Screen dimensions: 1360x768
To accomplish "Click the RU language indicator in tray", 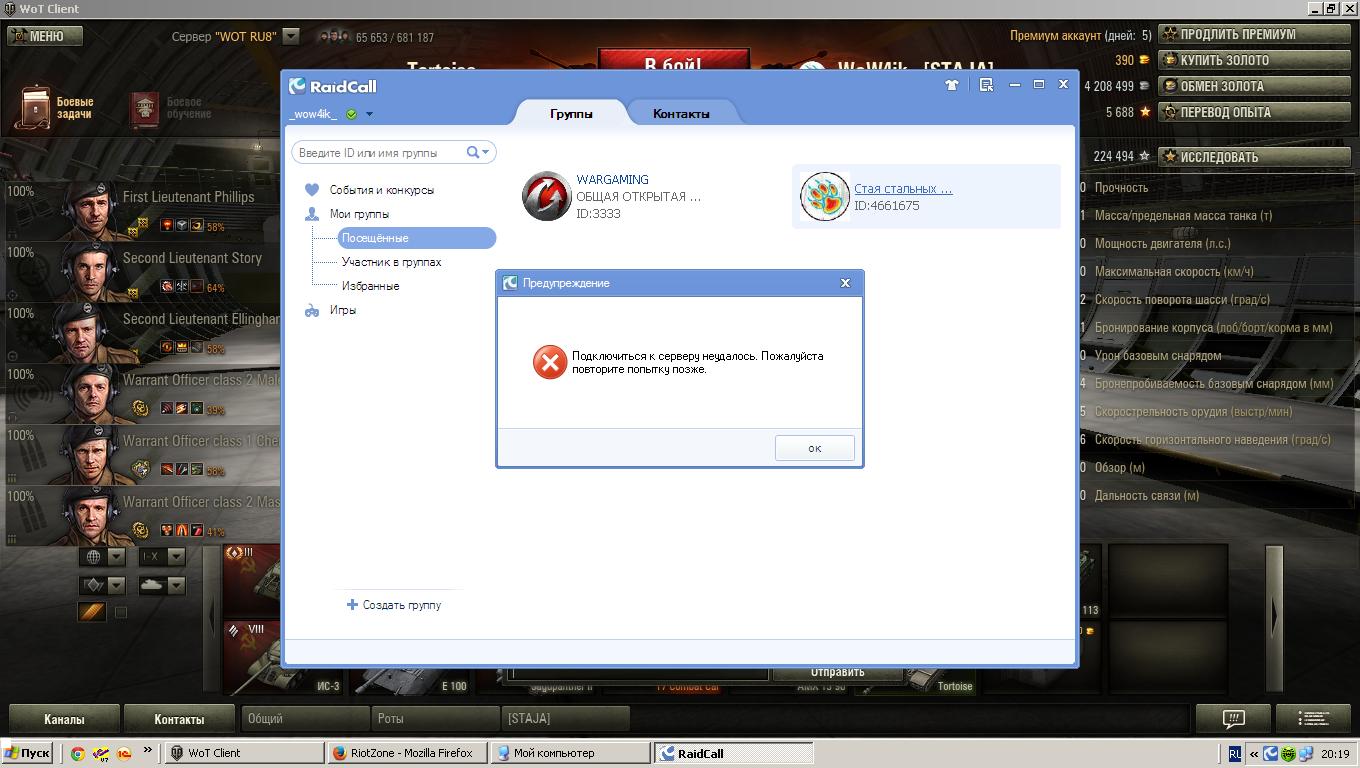I will click(x=1235, y=754).
